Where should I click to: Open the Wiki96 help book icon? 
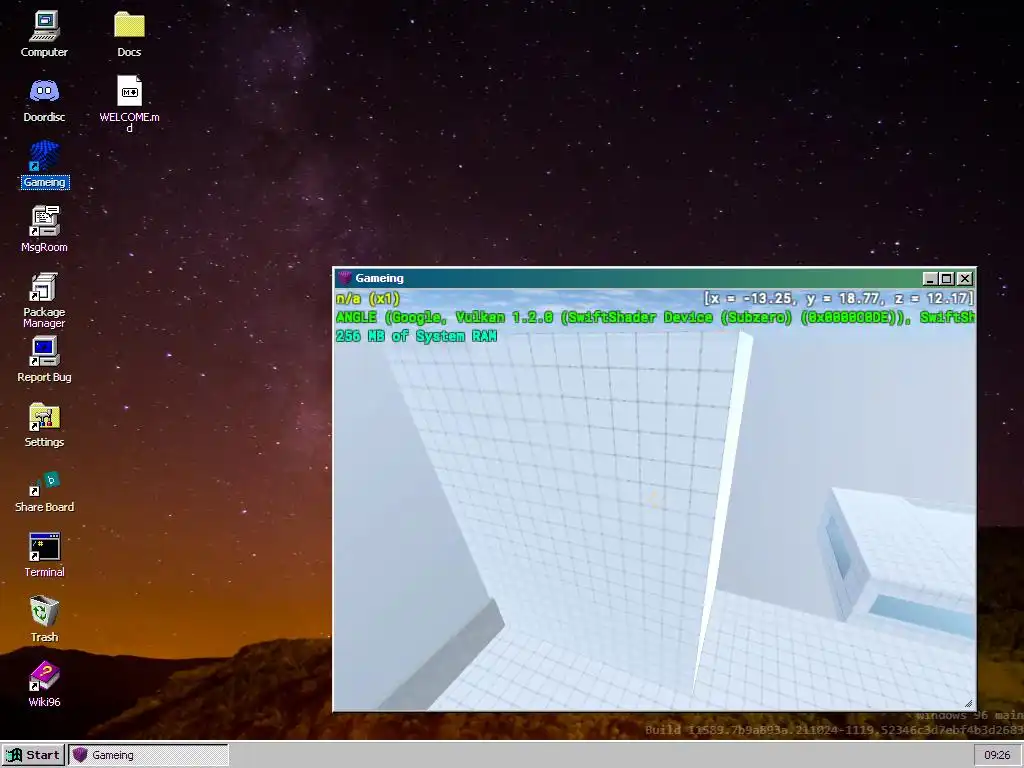coord(44,684)
